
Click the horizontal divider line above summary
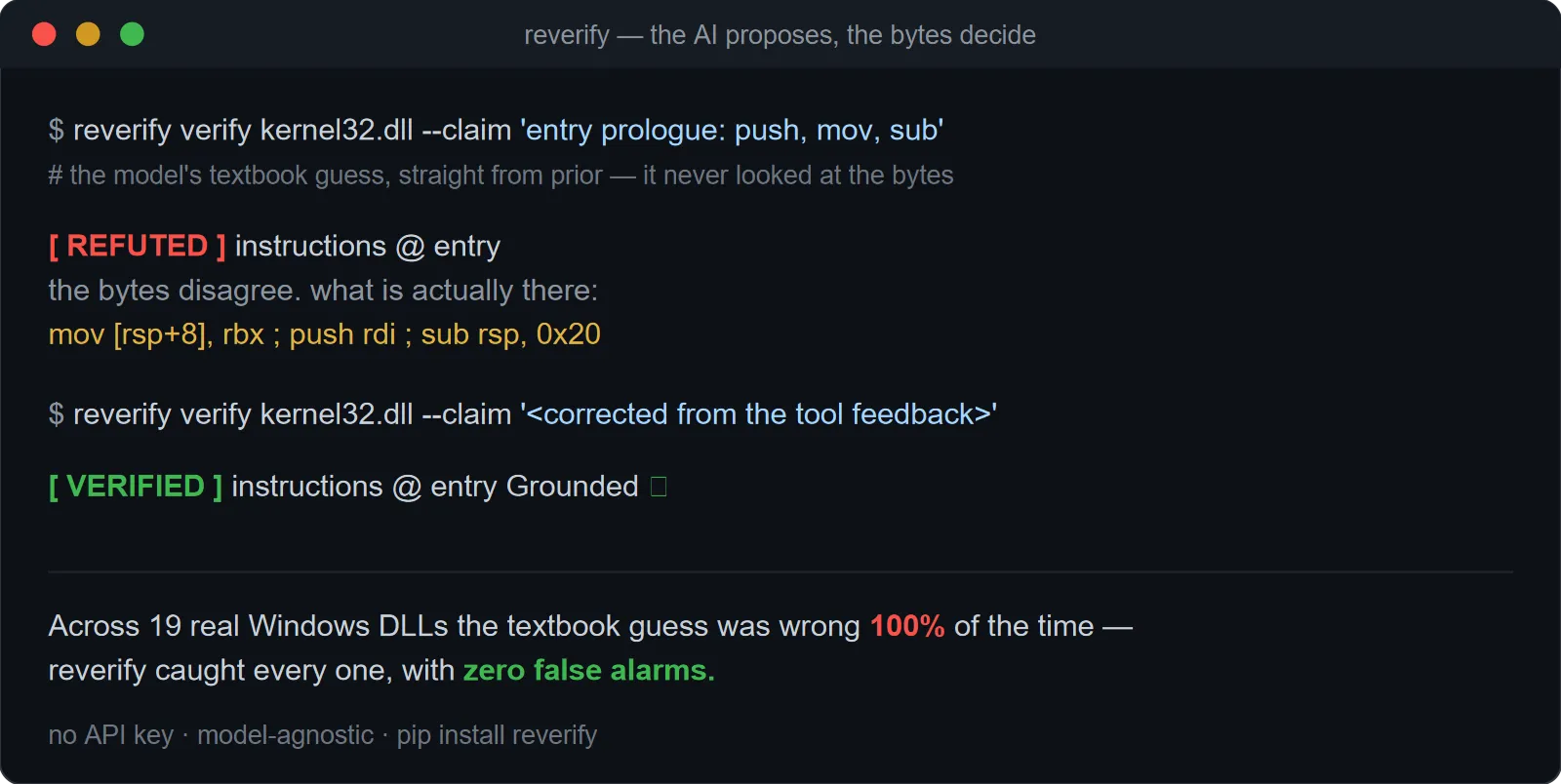[x=780, y=571]
